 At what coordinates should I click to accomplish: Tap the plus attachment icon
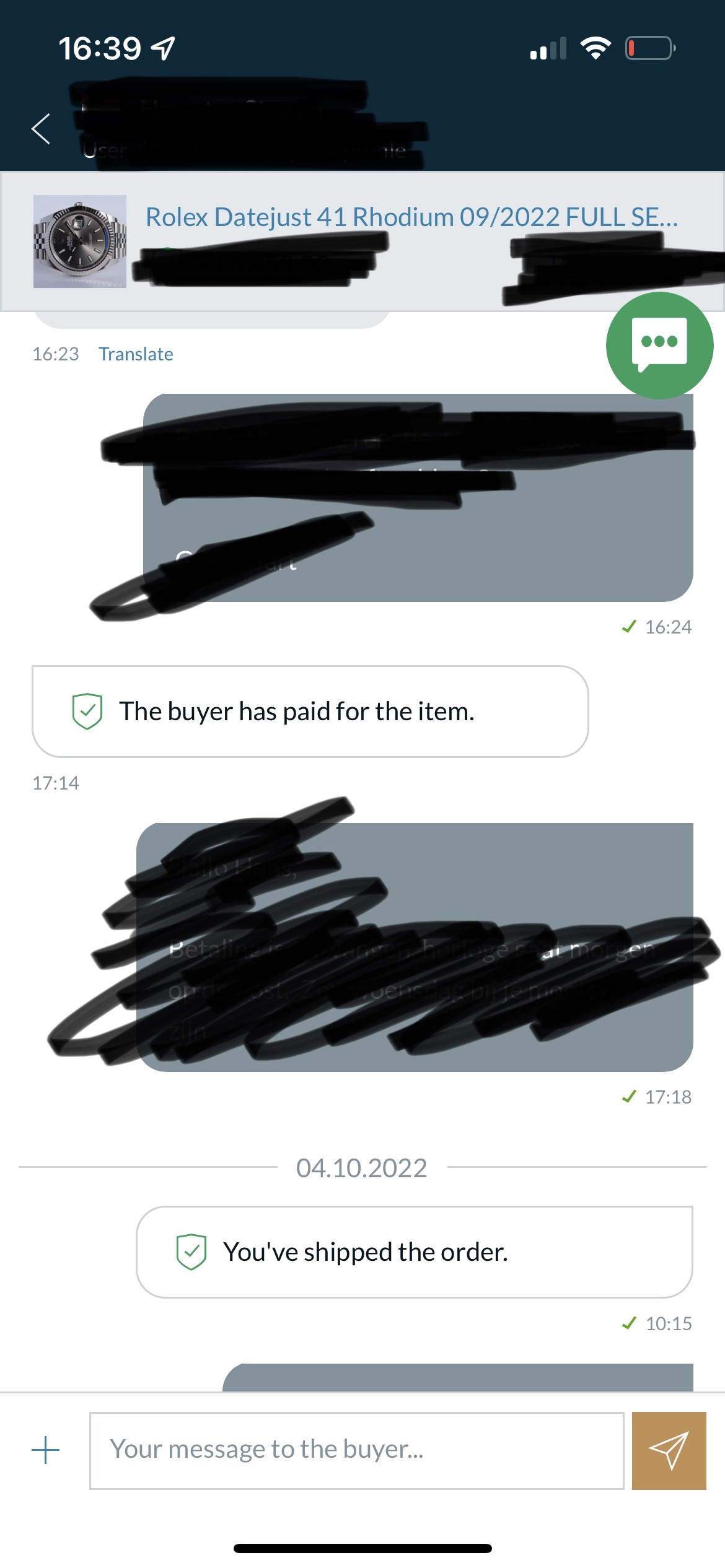point(45,1450)
